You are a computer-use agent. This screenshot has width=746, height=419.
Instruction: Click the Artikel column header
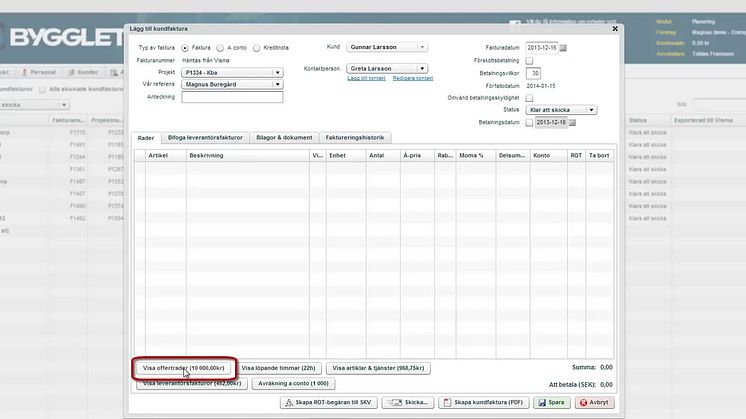pos(166,156)
